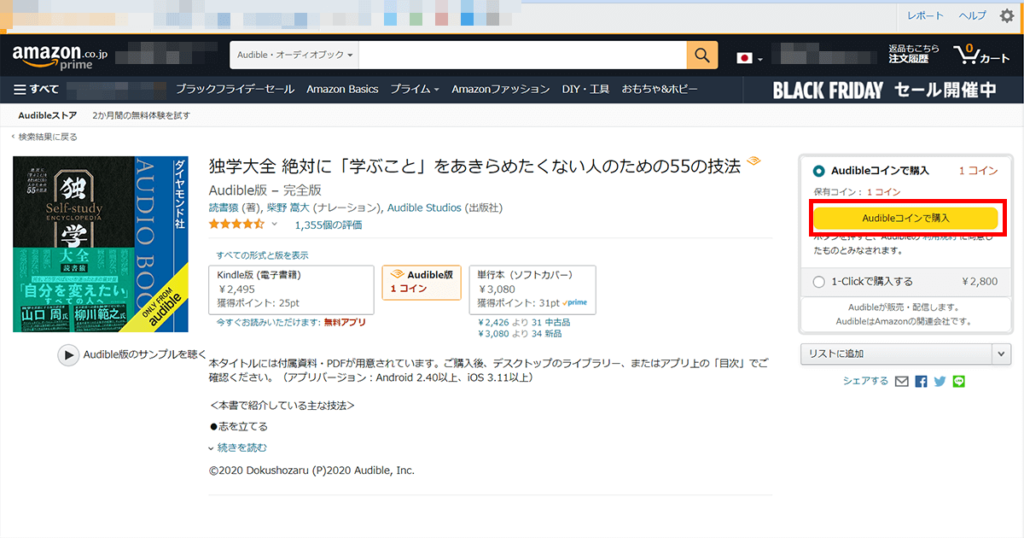Open 31 中古品 used offers link
Screen dimensions: 1024x538
tap(551, 323)
